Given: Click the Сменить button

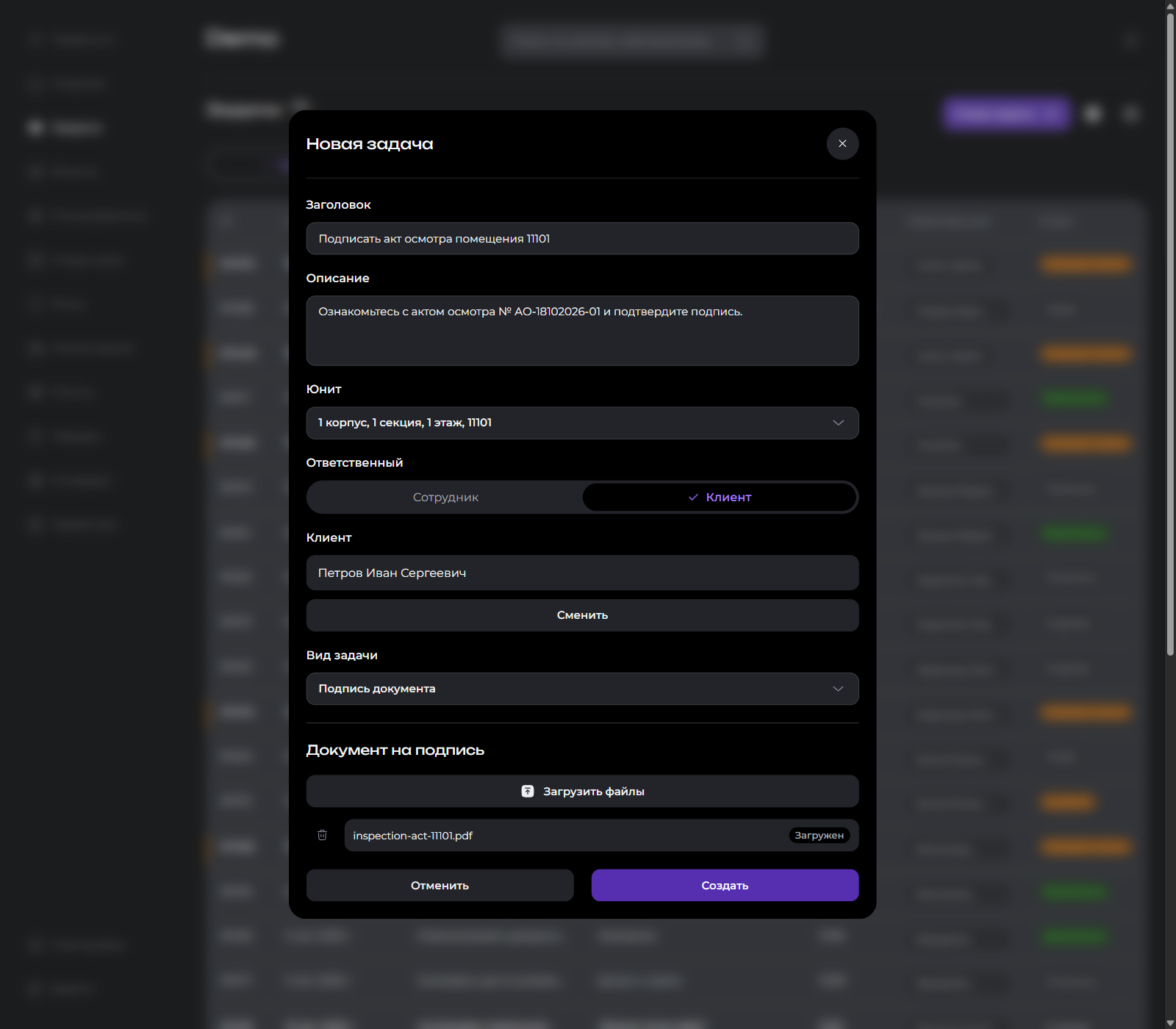Looking at the screenshot, I should coord(582,615).
